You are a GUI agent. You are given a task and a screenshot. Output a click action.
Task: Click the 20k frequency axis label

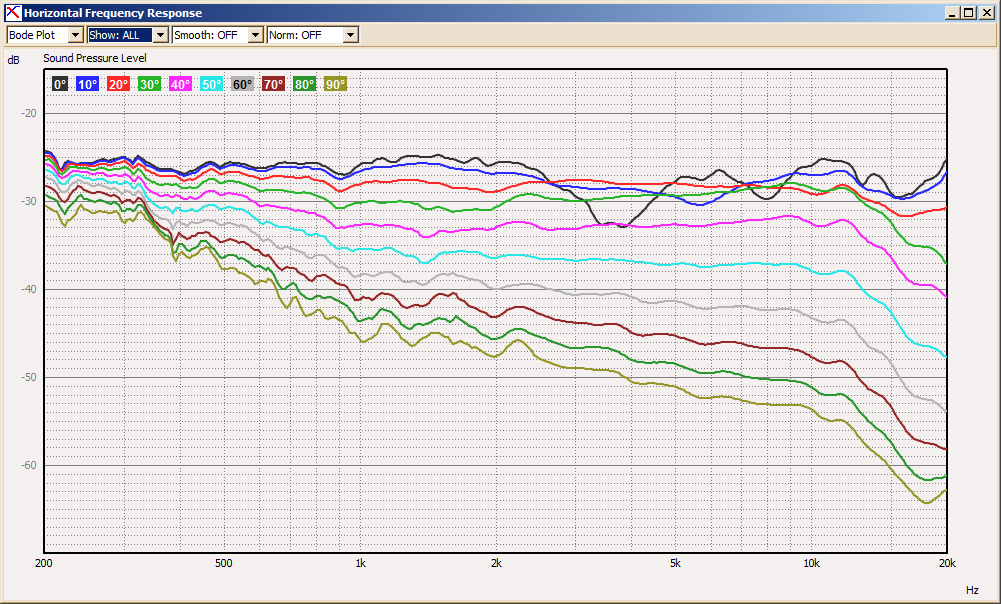point(947,563)
